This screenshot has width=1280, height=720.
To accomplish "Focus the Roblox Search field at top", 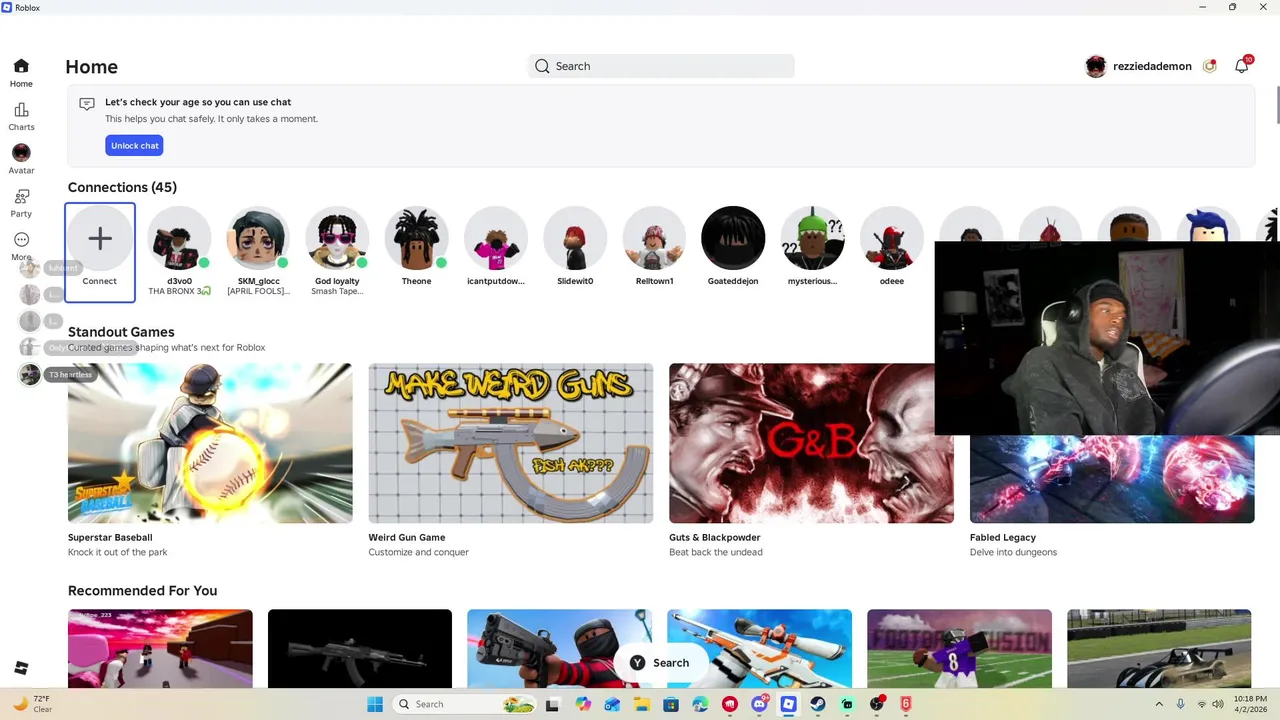I will (661, 66).
